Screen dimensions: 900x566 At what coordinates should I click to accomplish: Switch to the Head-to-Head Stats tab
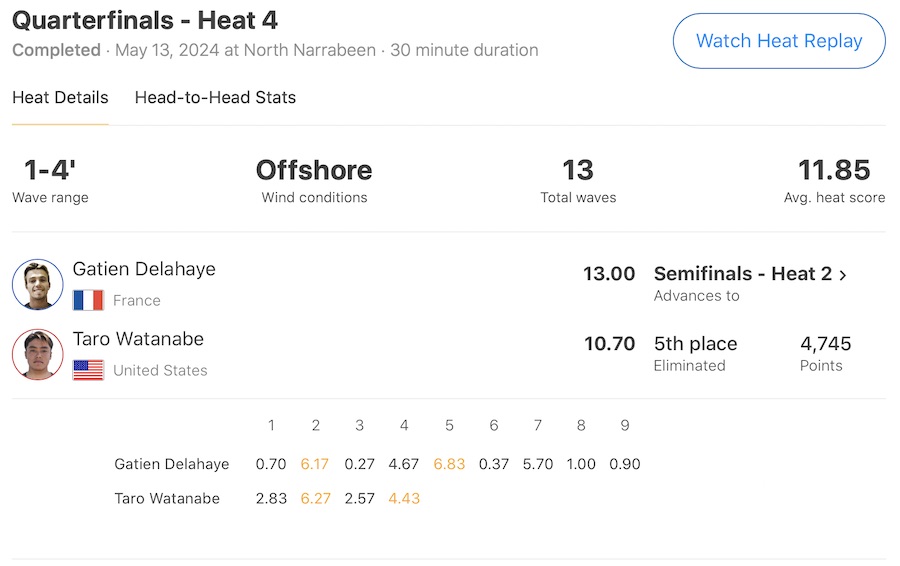click(215, 98)
